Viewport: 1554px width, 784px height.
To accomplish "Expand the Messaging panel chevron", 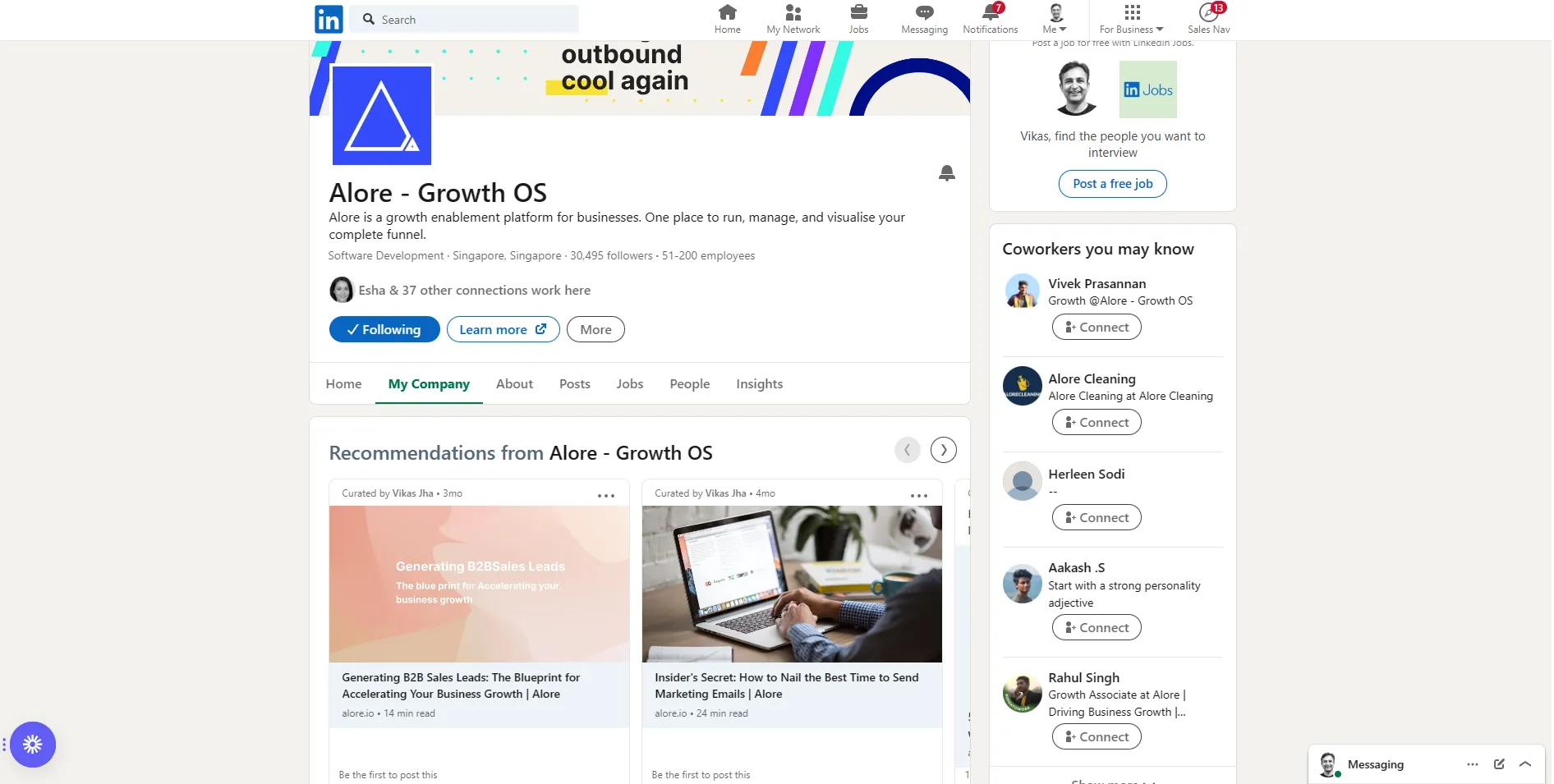I will point(1524,764).
